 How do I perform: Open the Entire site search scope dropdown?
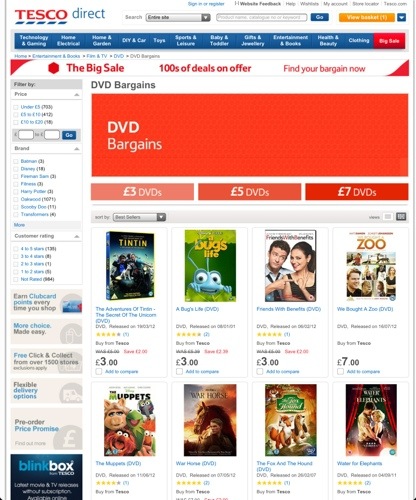pyautogui.click(x=178, y=17)
